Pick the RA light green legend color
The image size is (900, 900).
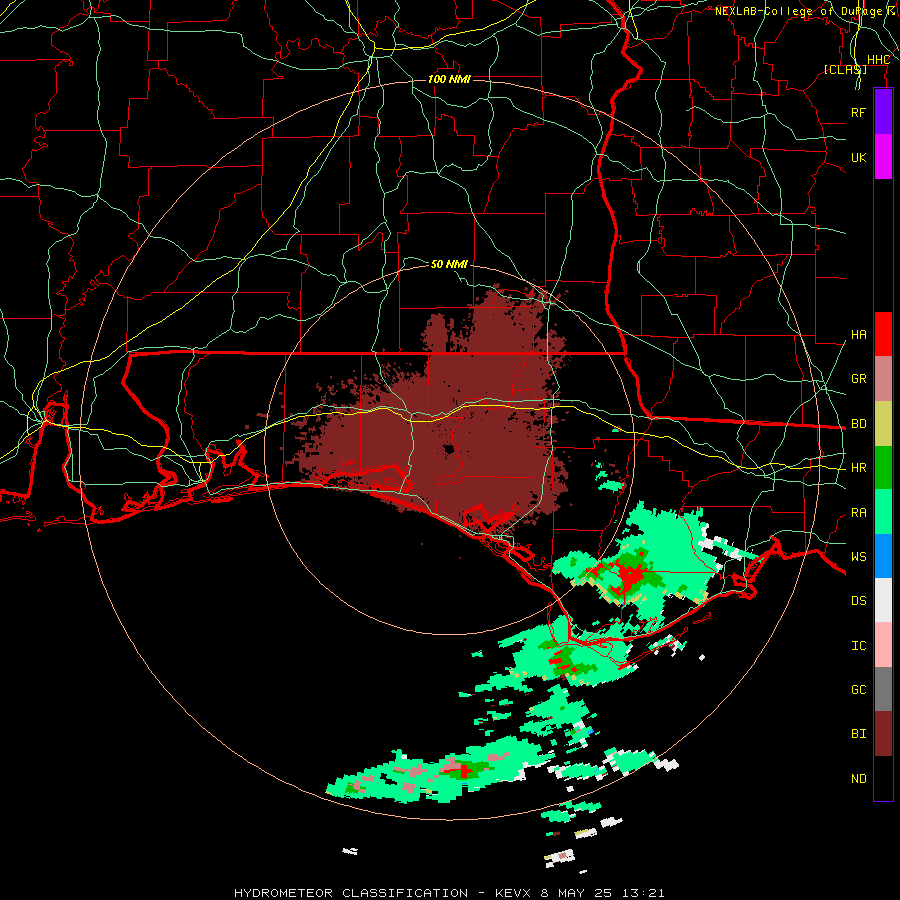point(883,512)
